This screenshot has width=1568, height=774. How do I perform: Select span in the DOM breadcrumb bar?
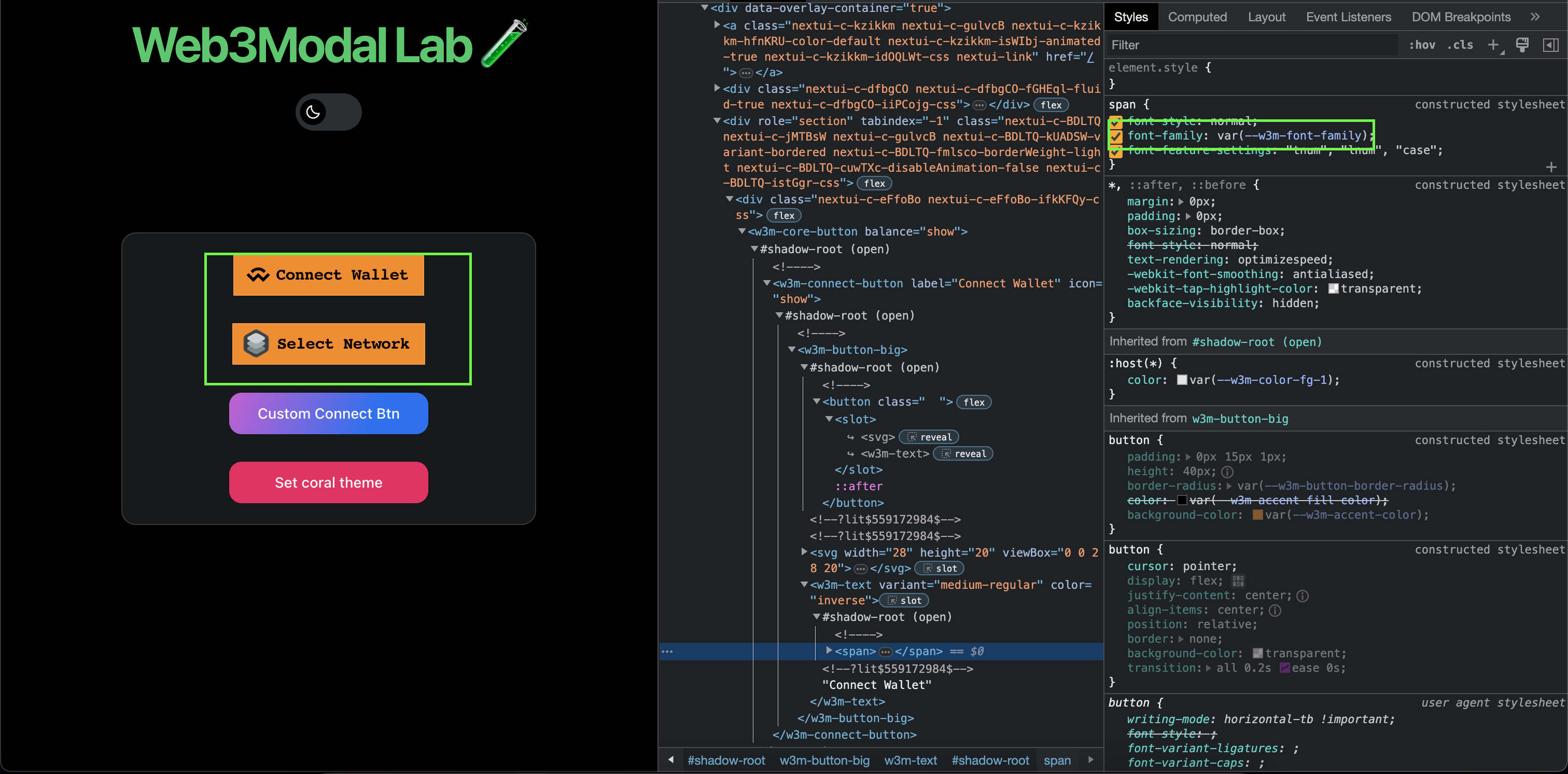[x=1057, y=760]
